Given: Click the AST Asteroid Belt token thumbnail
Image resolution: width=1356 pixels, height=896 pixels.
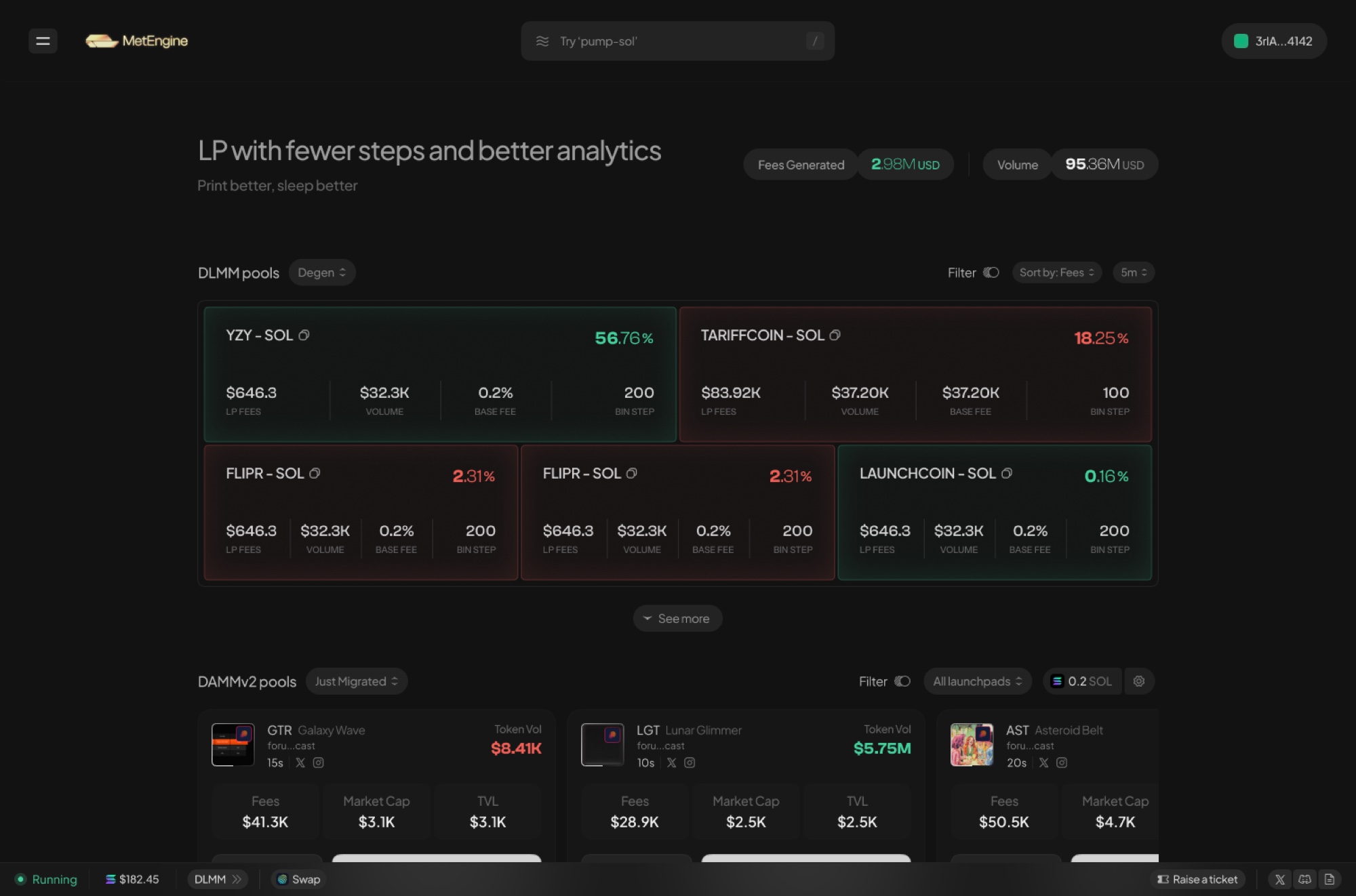Looking at the screenshot, I should point(972,744).
